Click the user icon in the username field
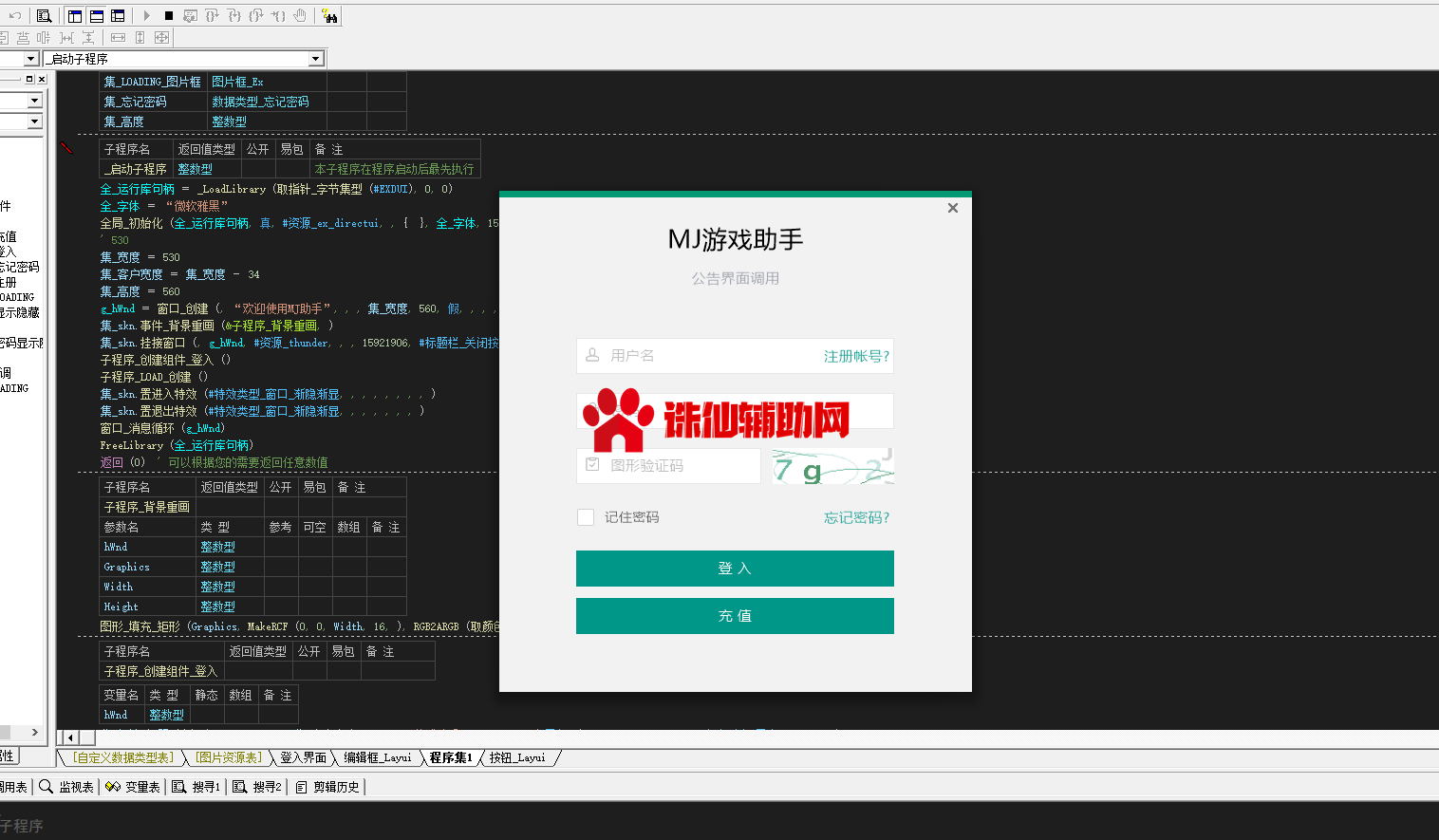Screen dimensions: 1439x840 [592, 355]
